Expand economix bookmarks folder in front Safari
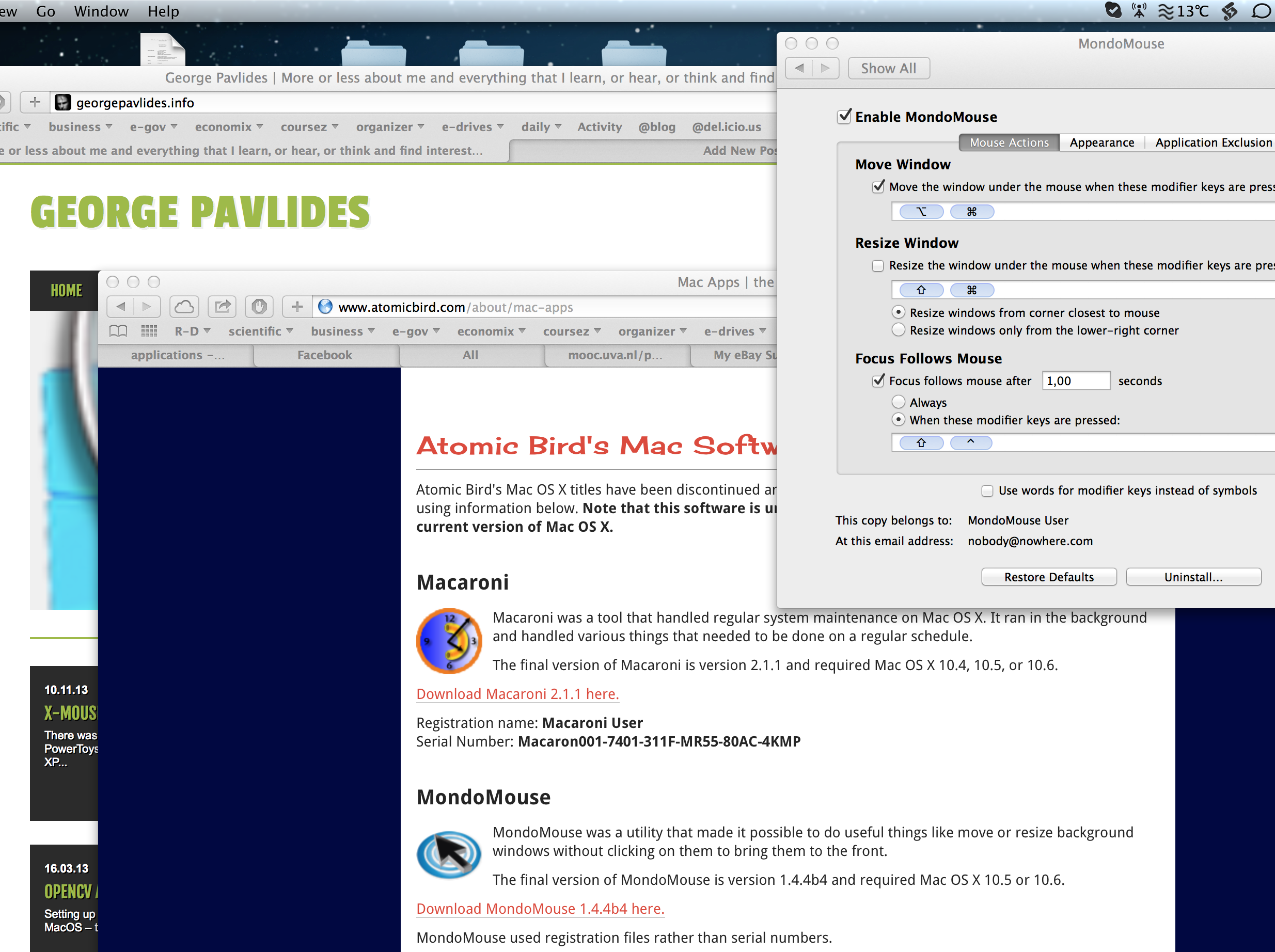The width and height of the screenshot is (1275, 952). click(492, 331)
